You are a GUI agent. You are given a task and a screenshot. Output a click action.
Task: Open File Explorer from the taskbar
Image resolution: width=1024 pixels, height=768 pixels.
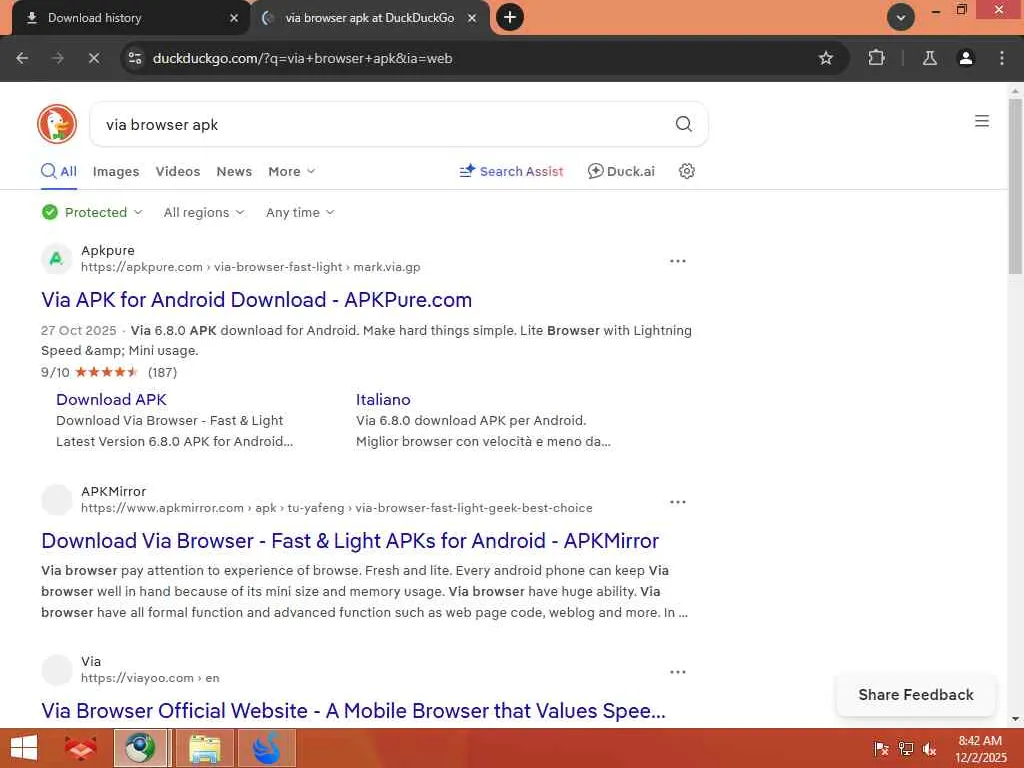204,748
